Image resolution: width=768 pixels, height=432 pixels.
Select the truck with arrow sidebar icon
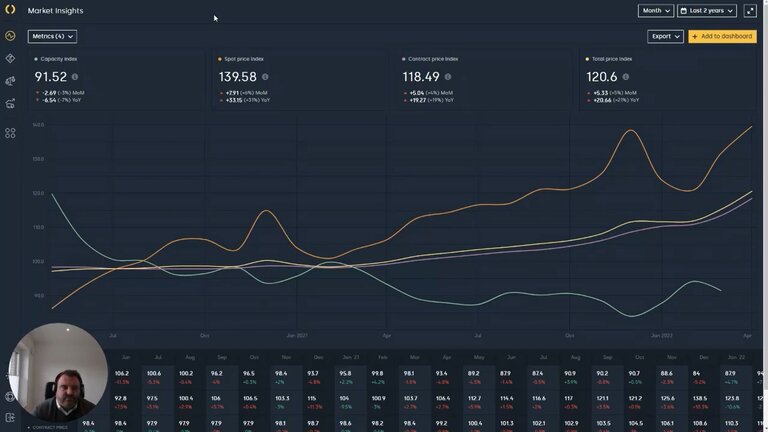tap(10, 103)
